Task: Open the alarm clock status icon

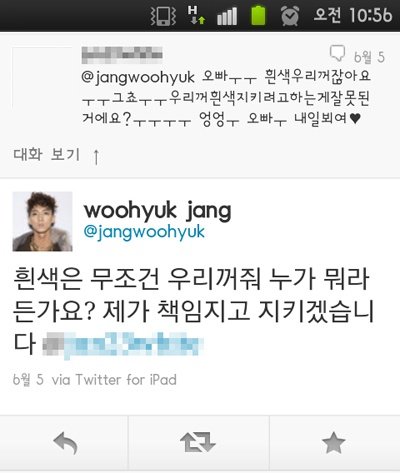Action: pyautogui.click(x=290, y=16)
